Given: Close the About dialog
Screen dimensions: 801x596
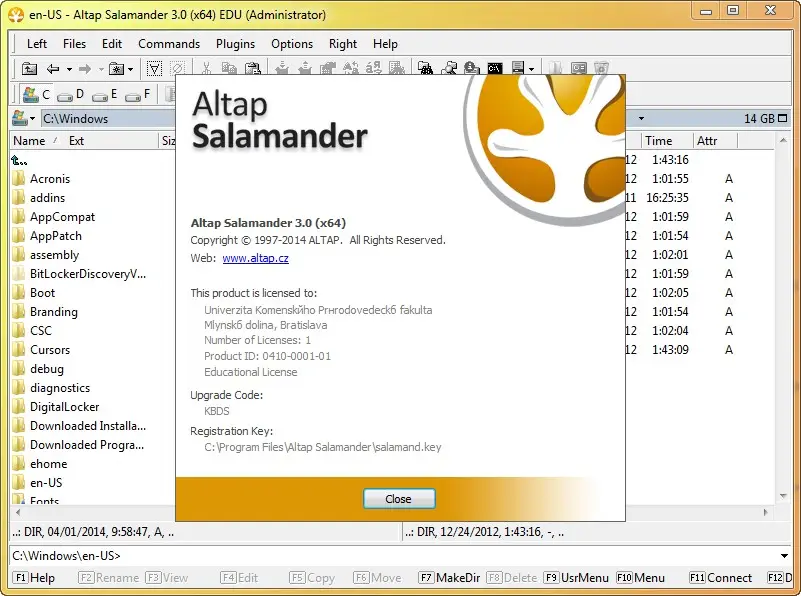Looking at the screenshot, I should pyautogui.click(x=399, y=498).
